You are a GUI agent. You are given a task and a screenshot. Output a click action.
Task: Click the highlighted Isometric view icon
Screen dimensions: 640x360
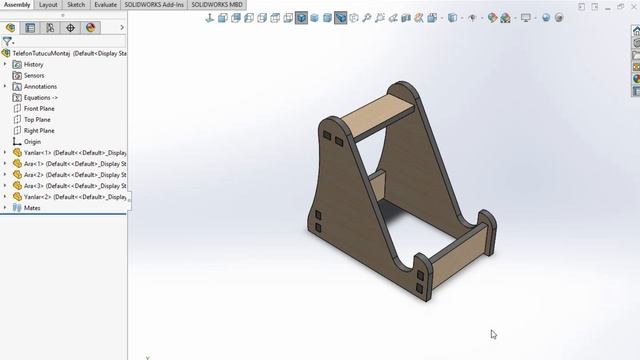coord(301,18)
